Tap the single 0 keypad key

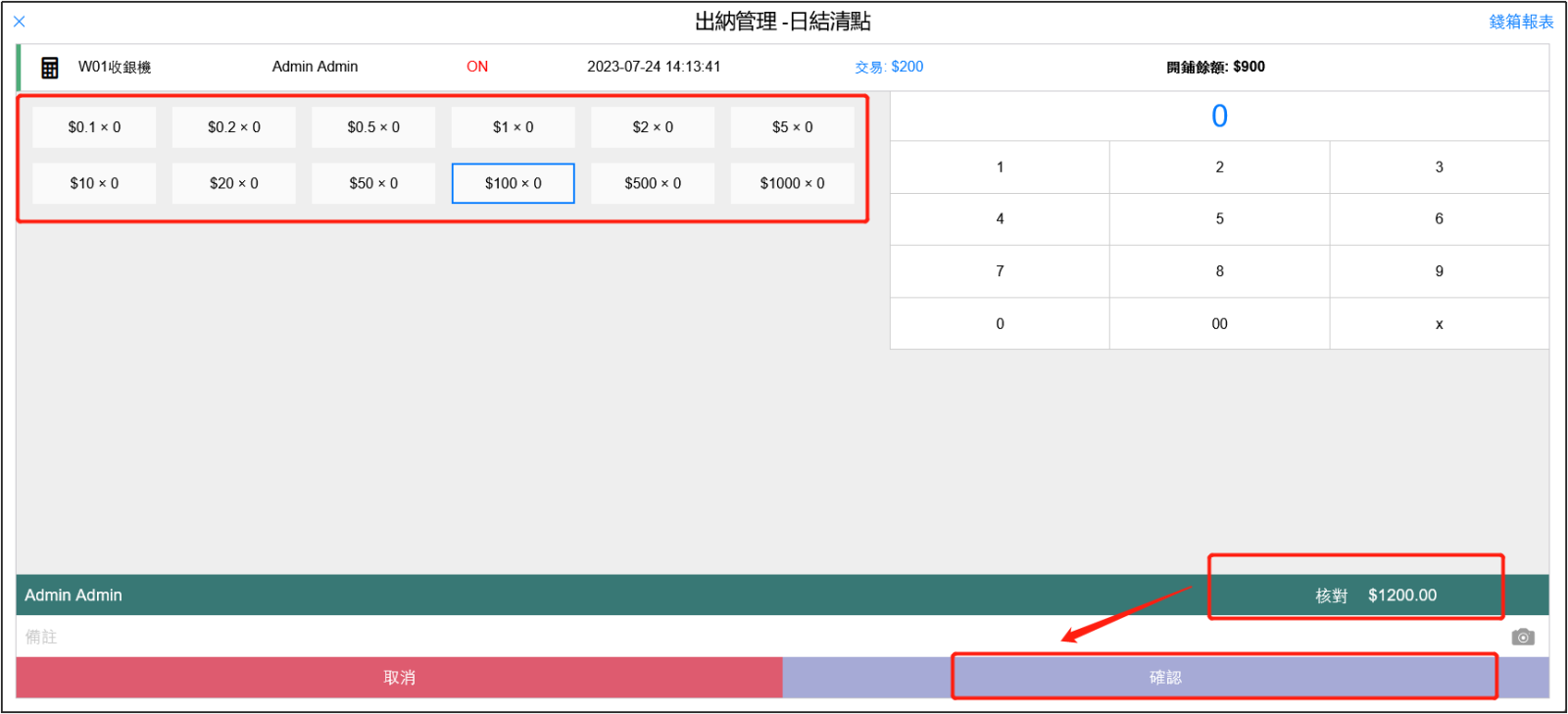pos(1000,324)
